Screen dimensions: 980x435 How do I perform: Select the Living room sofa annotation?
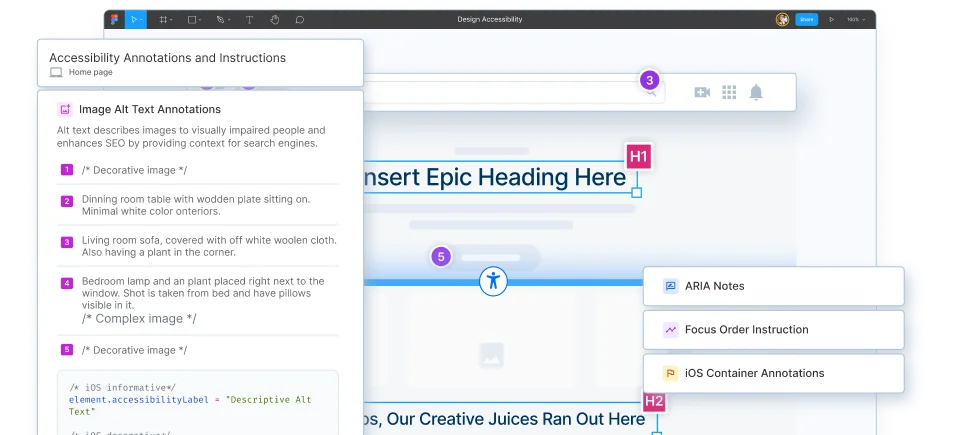click(198, 246)
